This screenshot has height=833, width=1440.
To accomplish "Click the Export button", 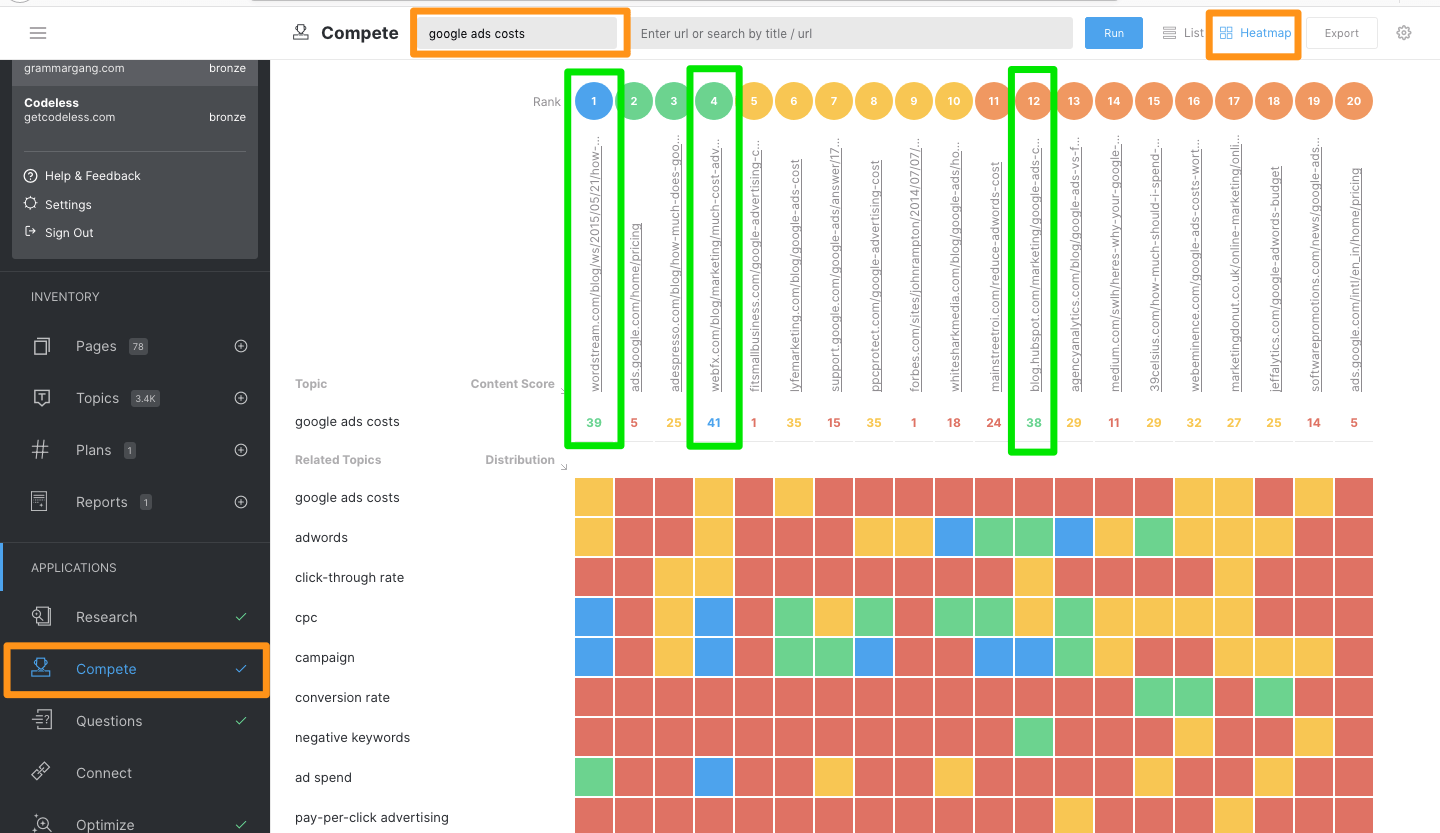I will 1341,33.
